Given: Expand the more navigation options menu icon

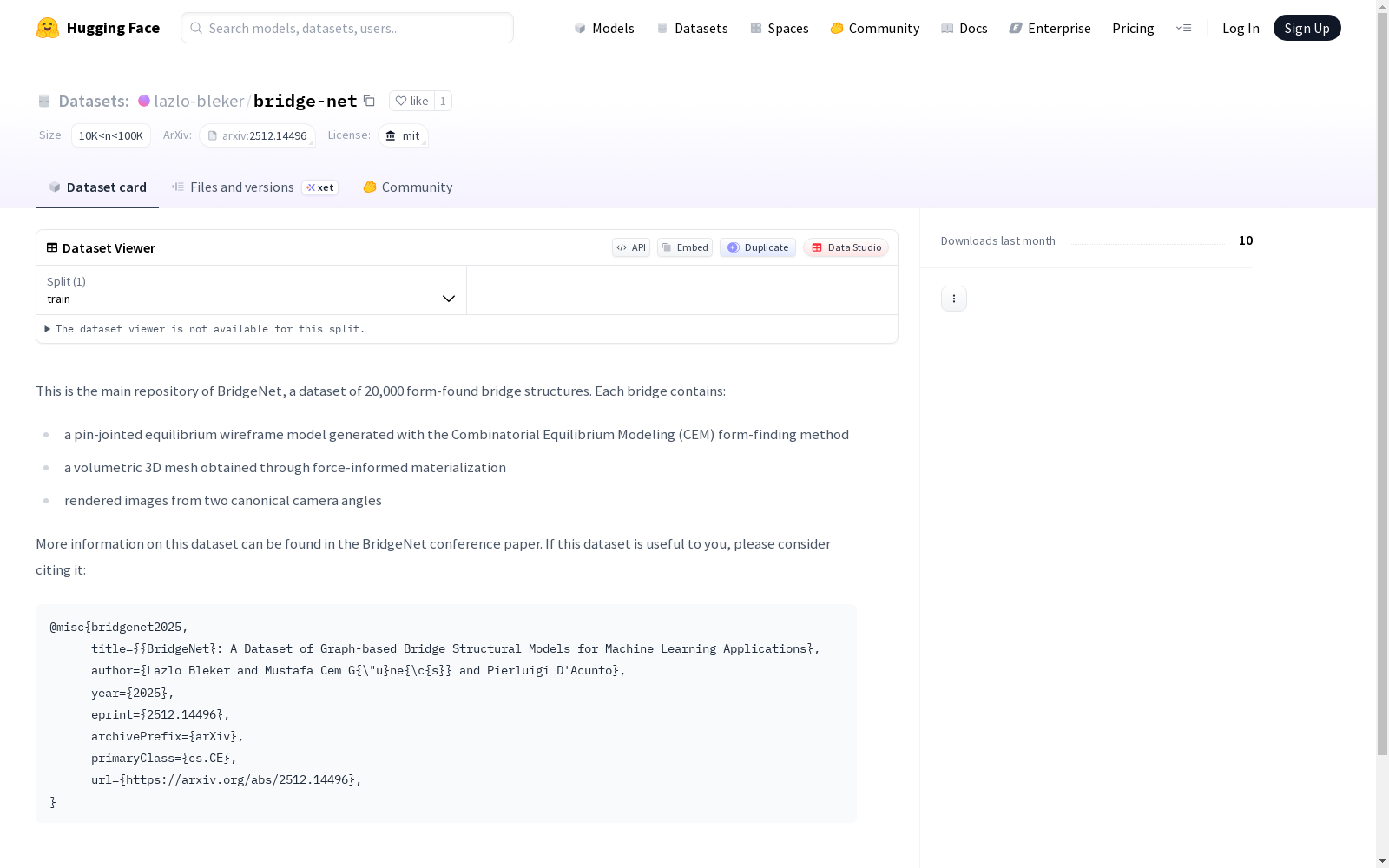Looking at the screenshot, I should point(1183,28).
